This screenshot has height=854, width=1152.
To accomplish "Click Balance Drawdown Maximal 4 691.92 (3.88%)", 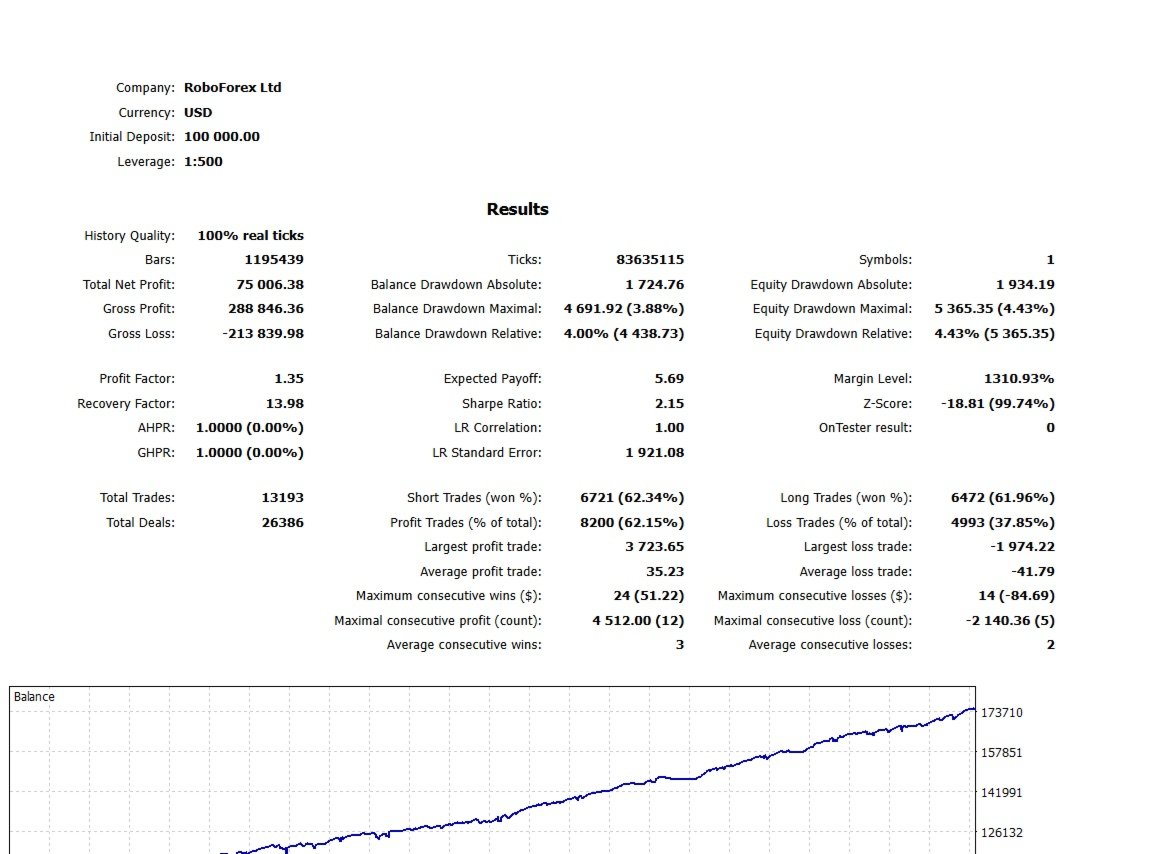I will click(x=624, y=309).
